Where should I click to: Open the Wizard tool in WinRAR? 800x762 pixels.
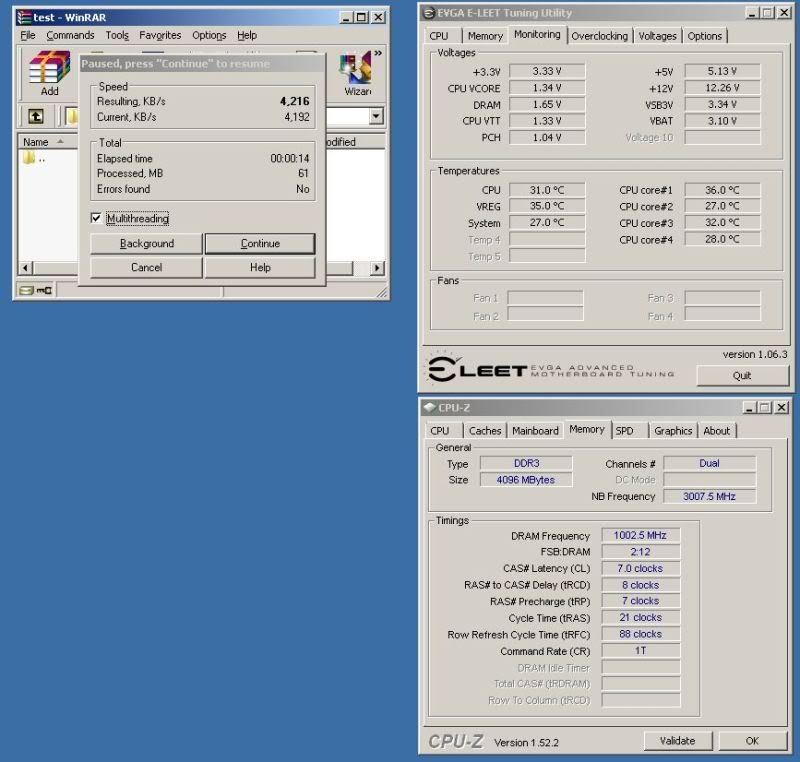click(357, 73)
